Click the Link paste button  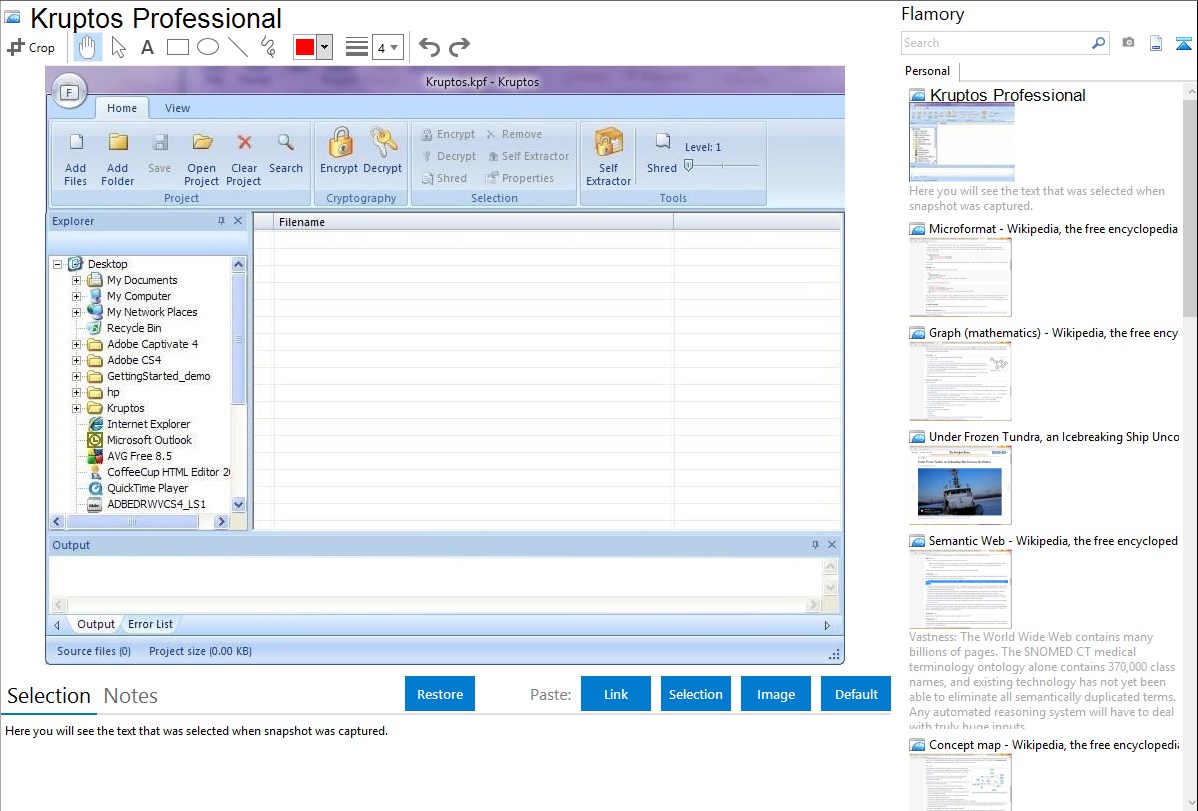click(616, 694)
